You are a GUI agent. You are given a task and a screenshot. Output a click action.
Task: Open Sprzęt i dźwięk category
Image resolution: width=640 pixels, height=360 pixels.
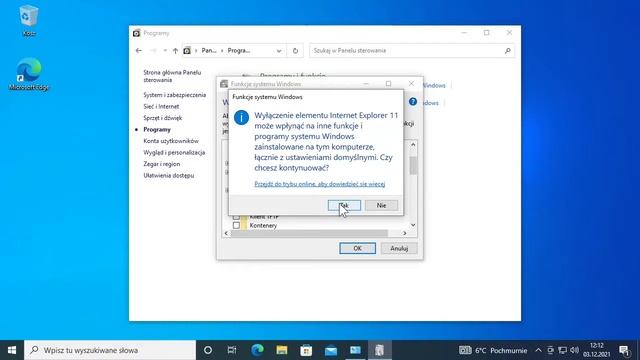click(x=162, y=118)
